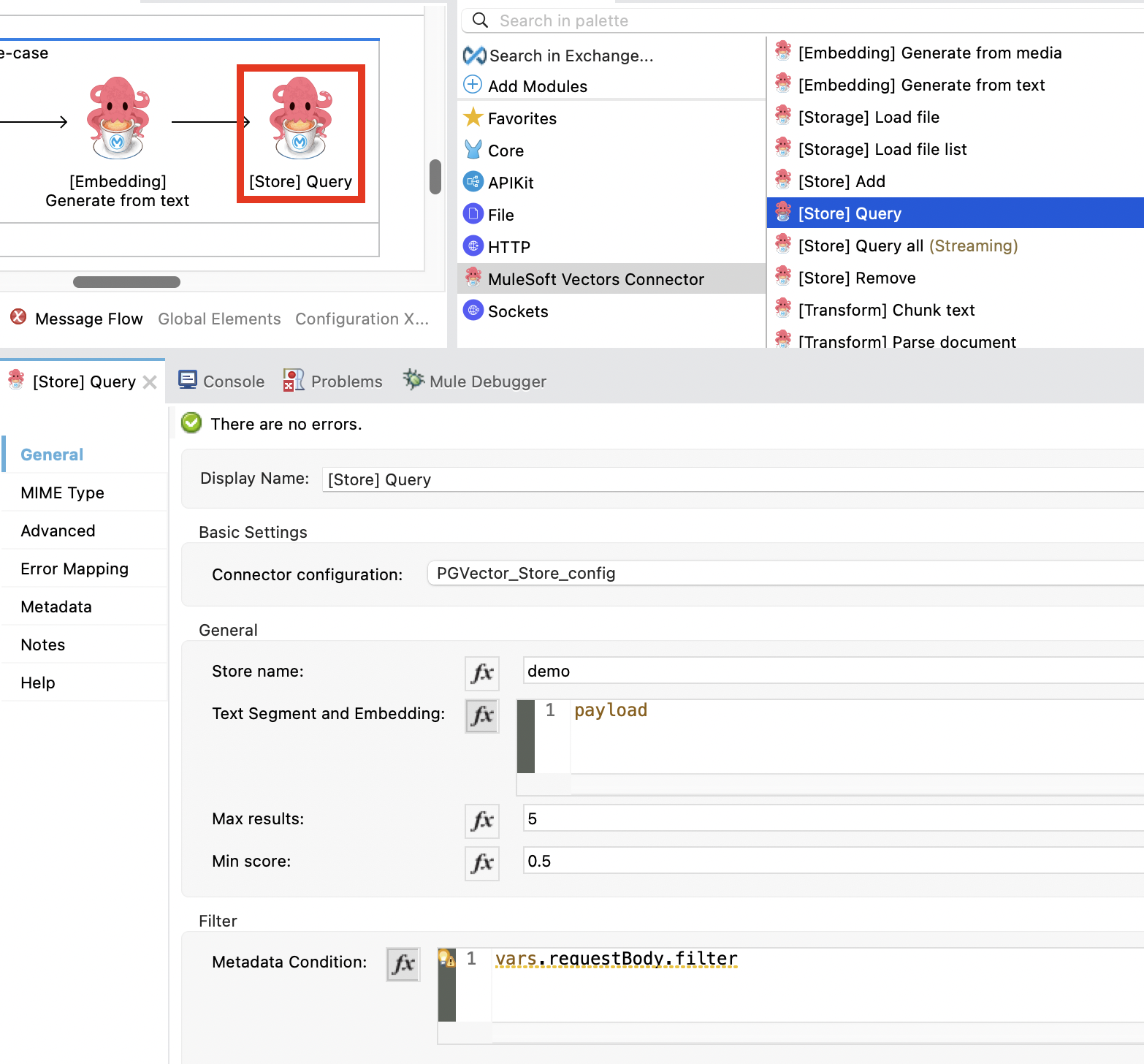The width and height of the screenshot is (1144, 1064).
Task: Click the Max results input field
Action: tap(834, 819)
